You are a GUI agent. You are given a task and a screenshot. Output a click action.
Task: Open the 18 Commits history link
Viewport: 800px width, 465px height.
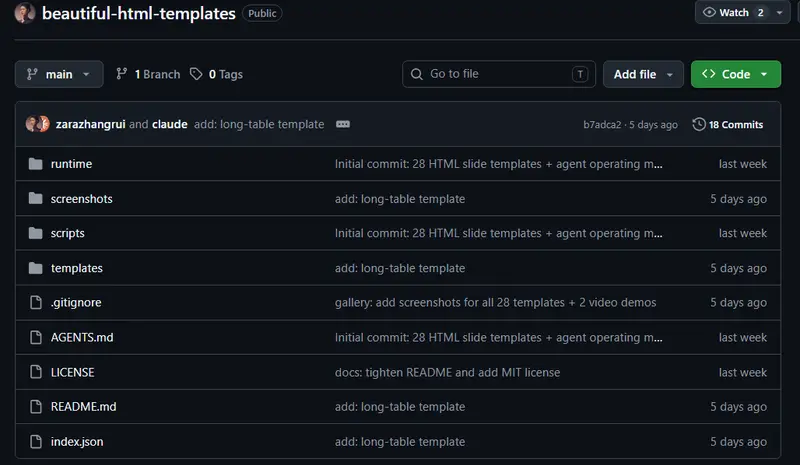point(728,125)
